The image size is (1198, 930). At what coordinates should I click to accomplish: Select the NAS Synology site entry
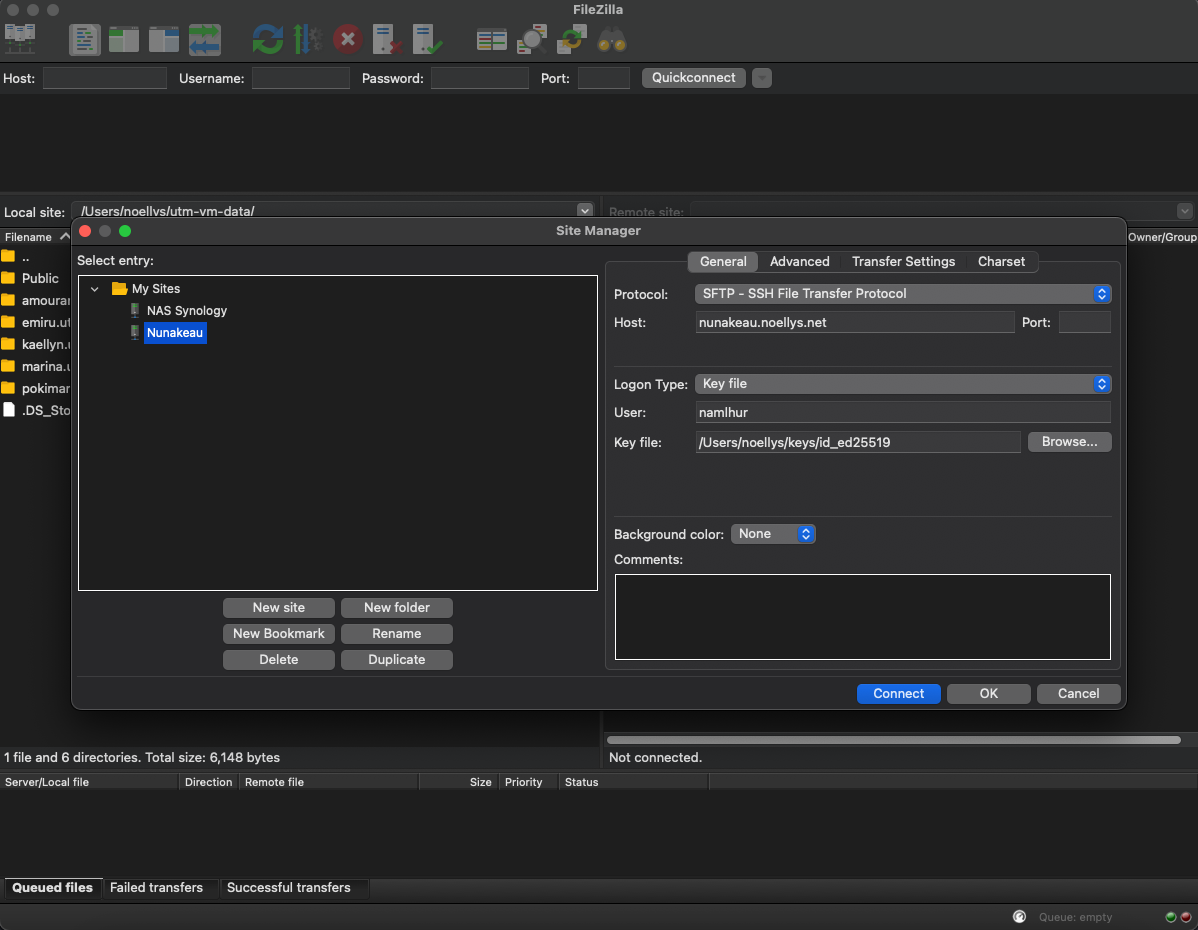point(186,311)
